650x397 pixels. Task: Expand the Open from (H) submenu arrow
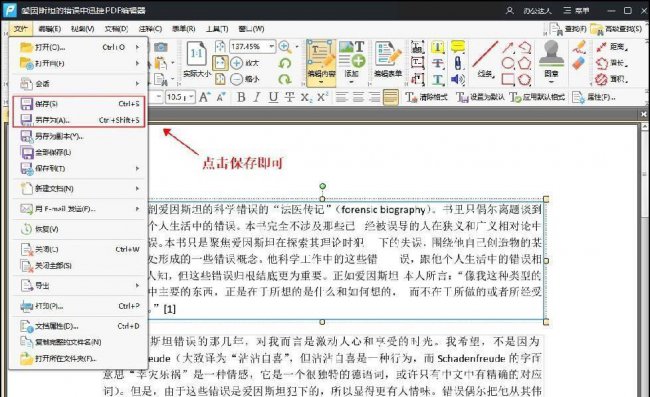pos(137,63)
